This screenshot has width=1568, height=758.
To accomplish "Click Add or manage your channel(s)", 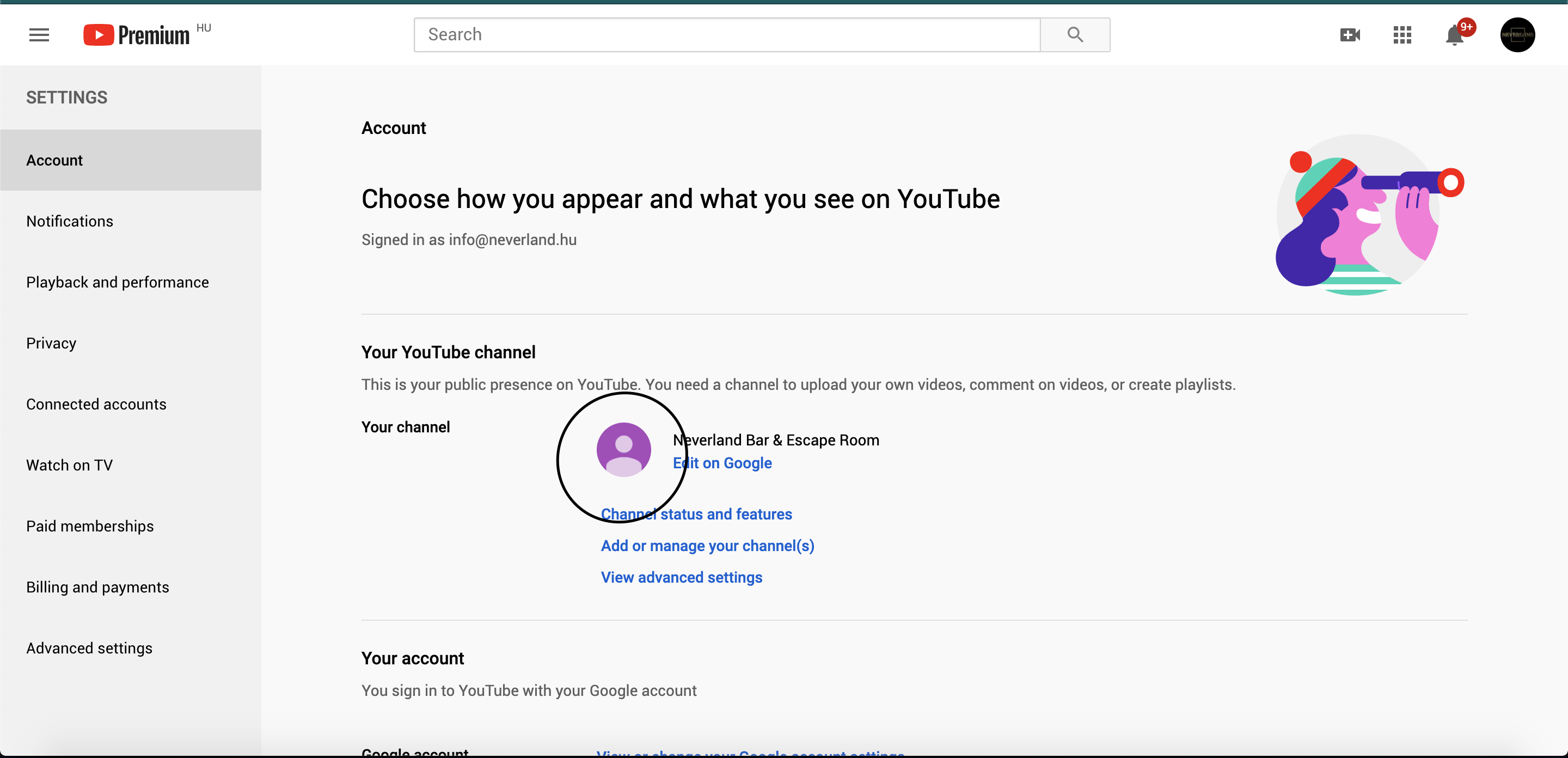I will point(707,546).
